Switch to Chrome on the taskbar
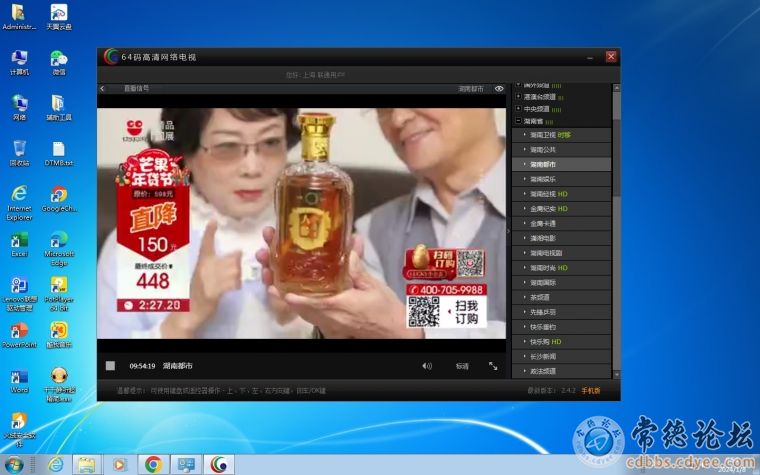The image size is (760, 475). [x=153, y=465]
